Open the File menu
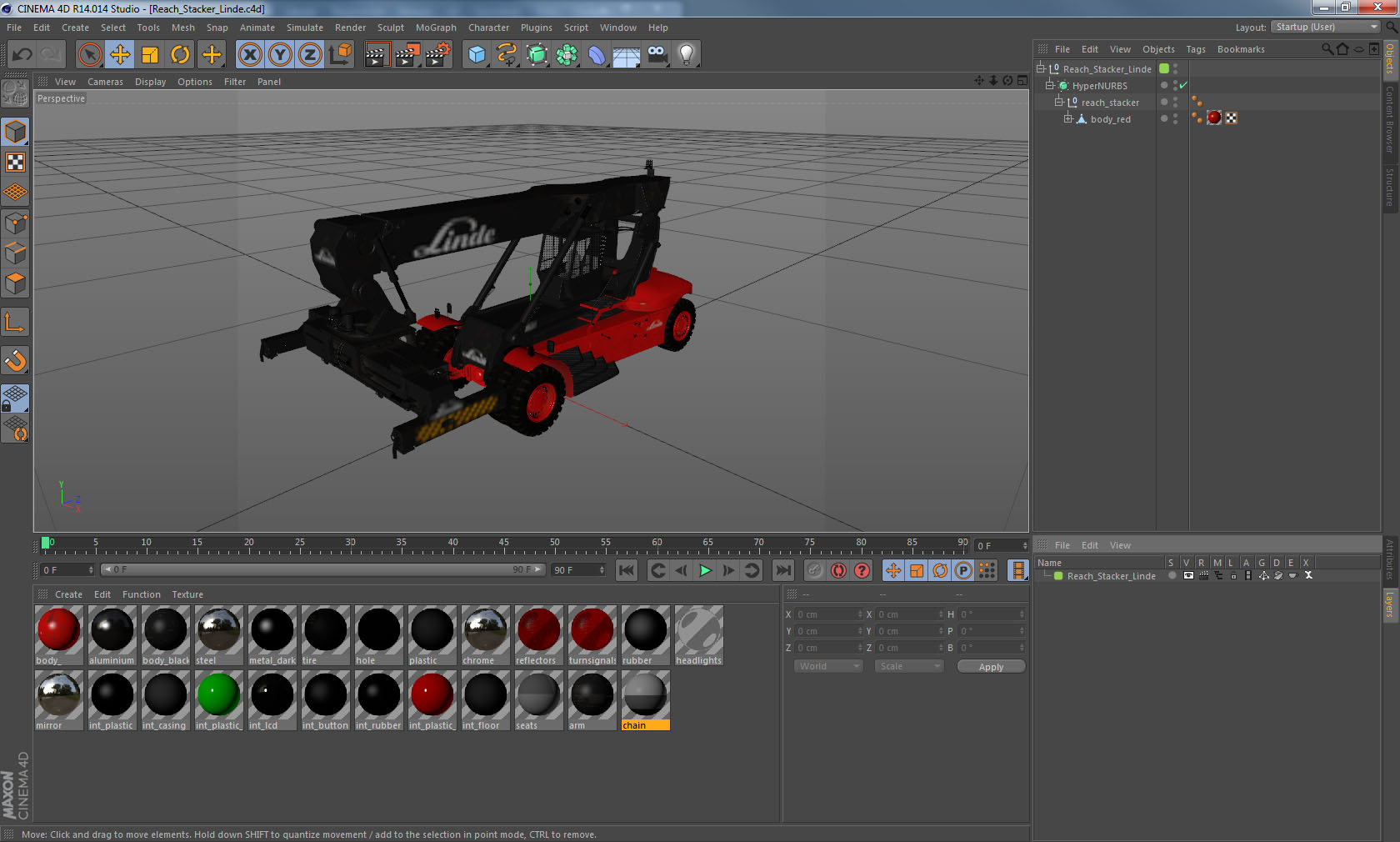The image size is (1400, 842). [14, 28]
